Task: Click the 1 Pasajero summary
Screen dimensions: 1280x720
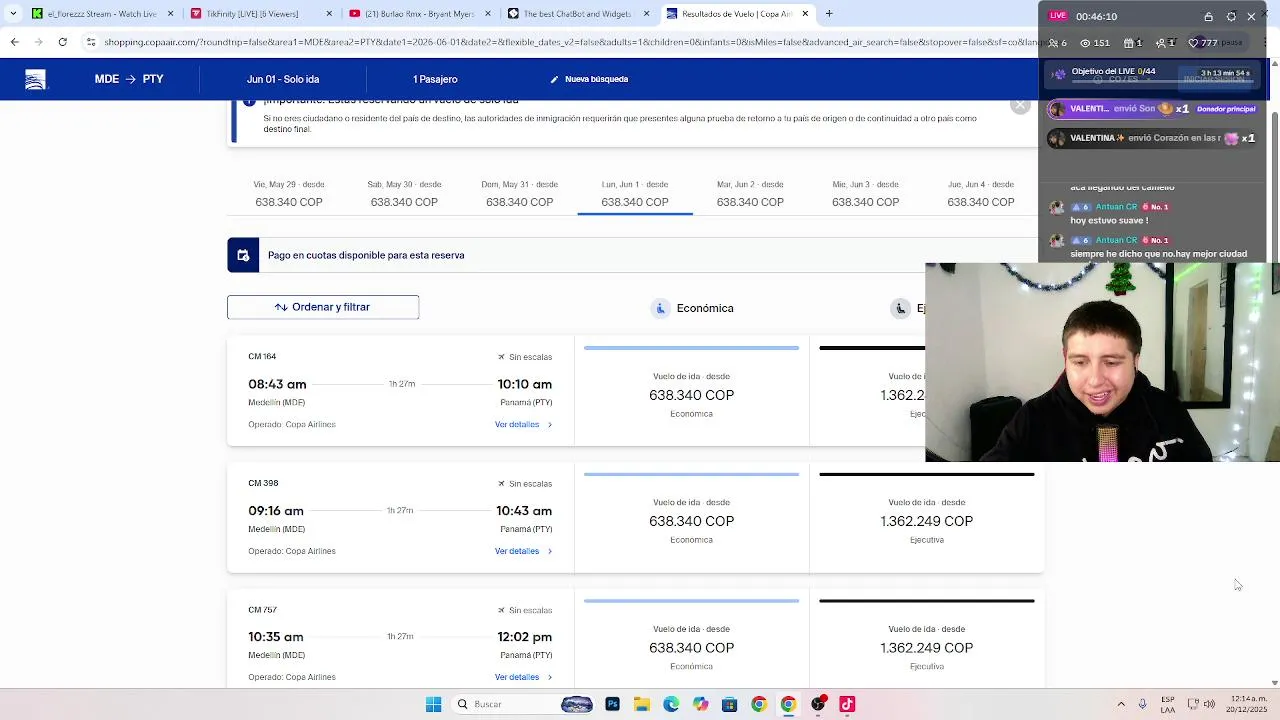Action: [x=435, y=79]
